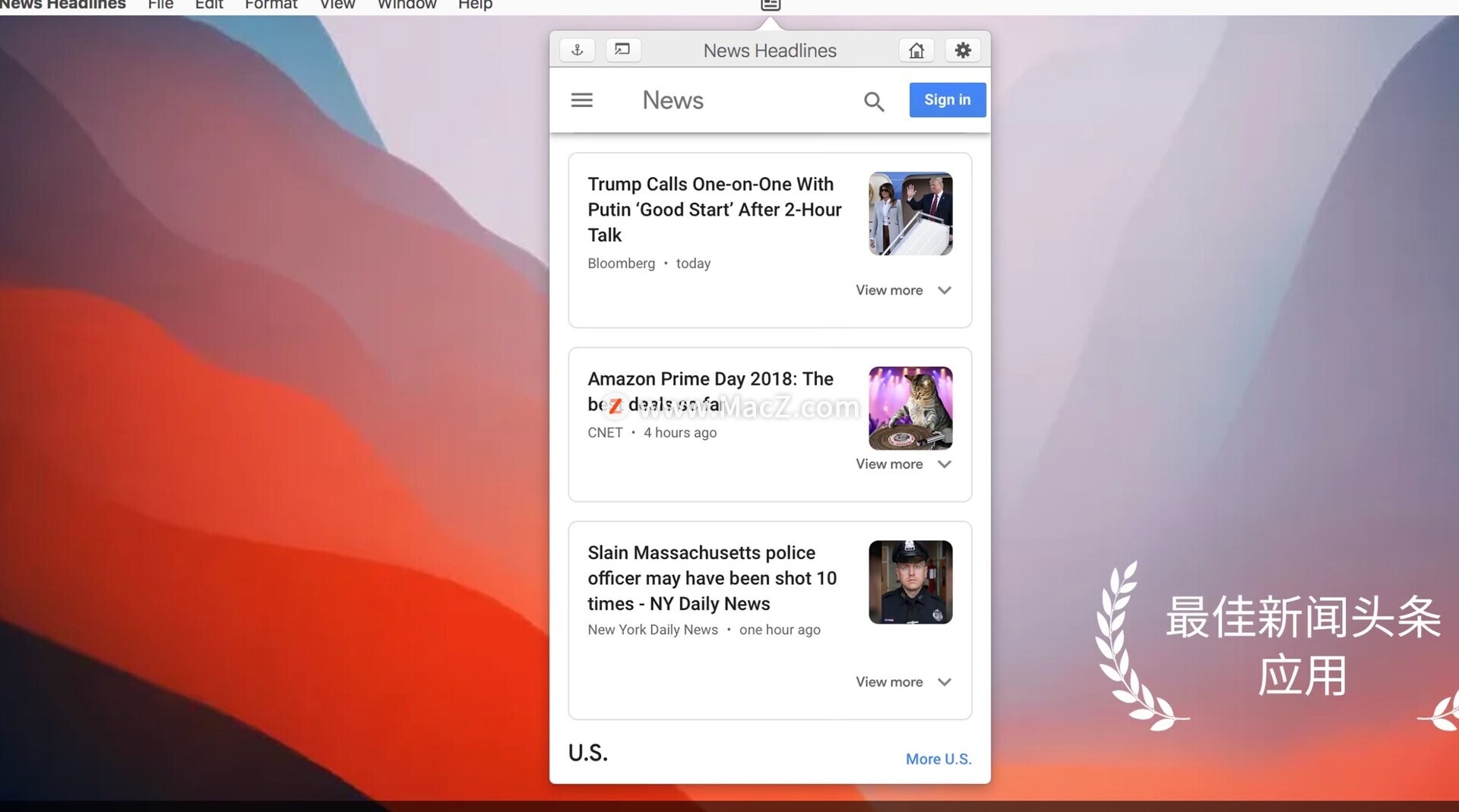Open the search magnifier icon
The image size is (1459, 812).
pyautogui.click(x=874, y=102)
